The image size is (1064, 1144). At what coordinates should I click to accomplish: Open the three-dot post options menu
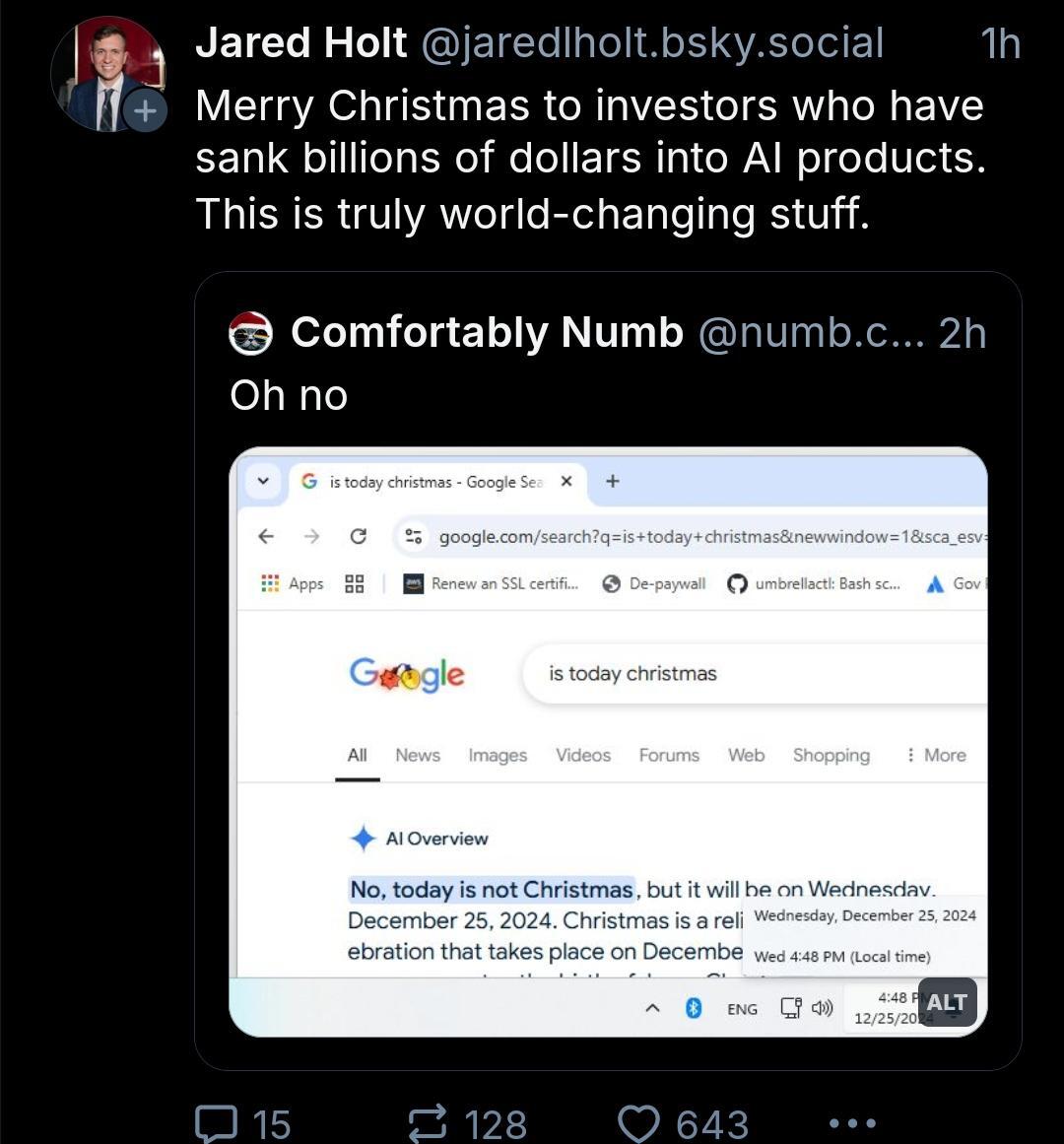coord(852,1122)
